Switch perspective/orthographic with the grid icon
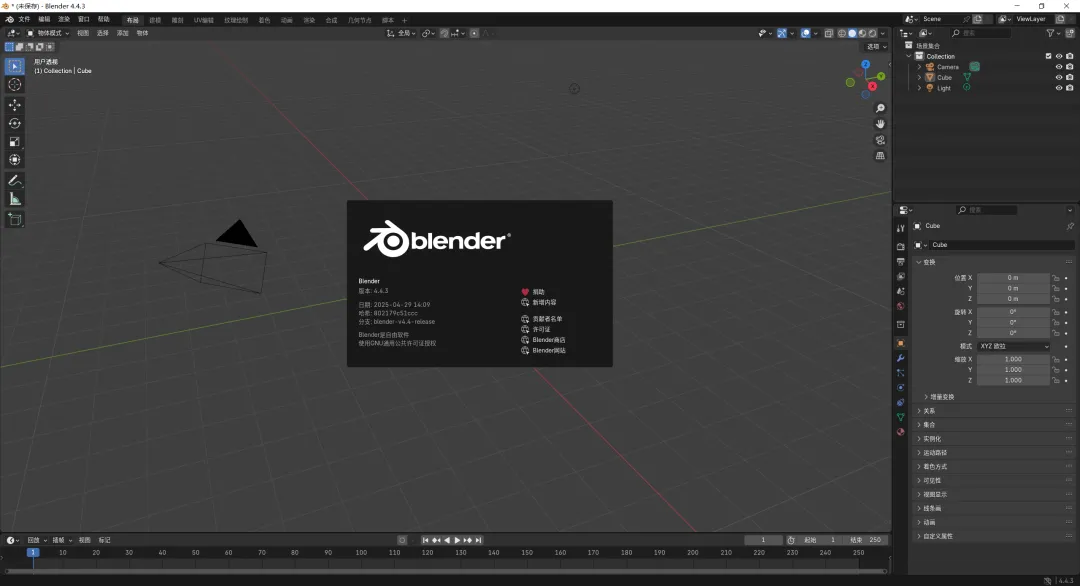 880,156
